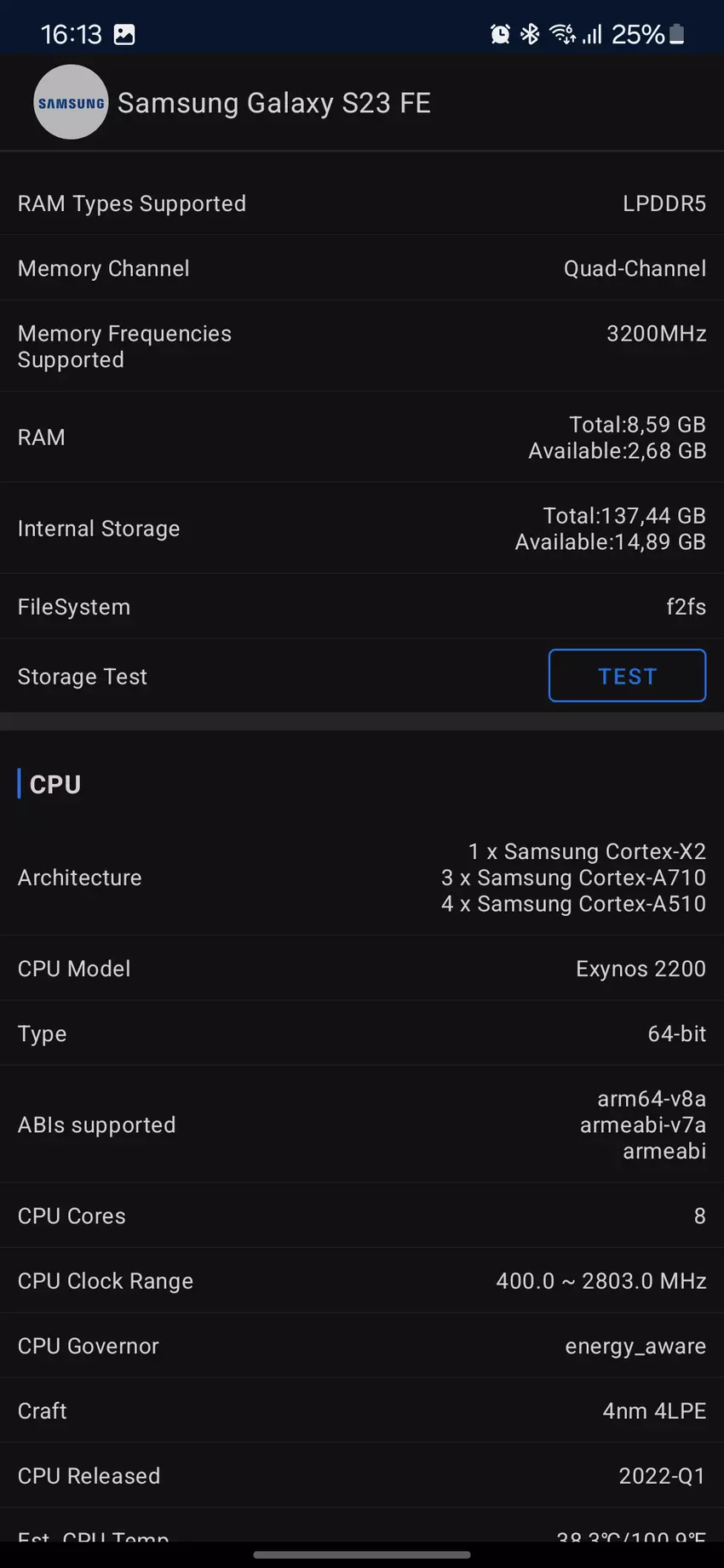Tap the status bar clock
724x1568 pixels.
click(x=71, y=34)
